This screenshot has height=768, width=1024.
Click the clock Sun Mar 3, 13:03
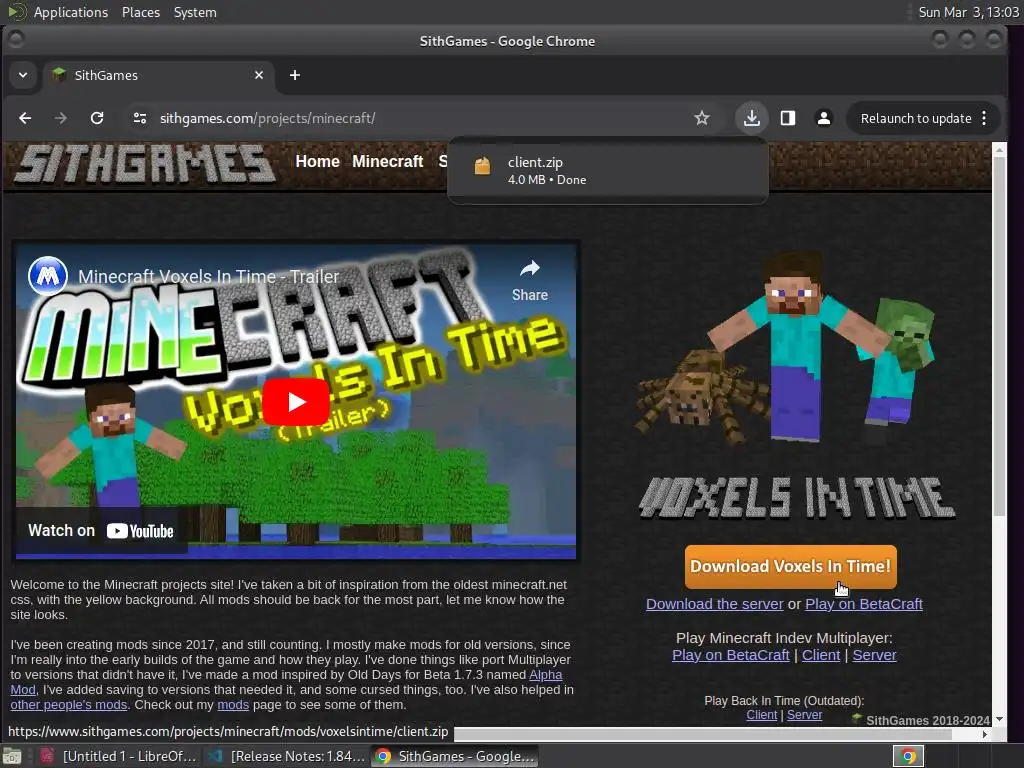pos(968,12)
